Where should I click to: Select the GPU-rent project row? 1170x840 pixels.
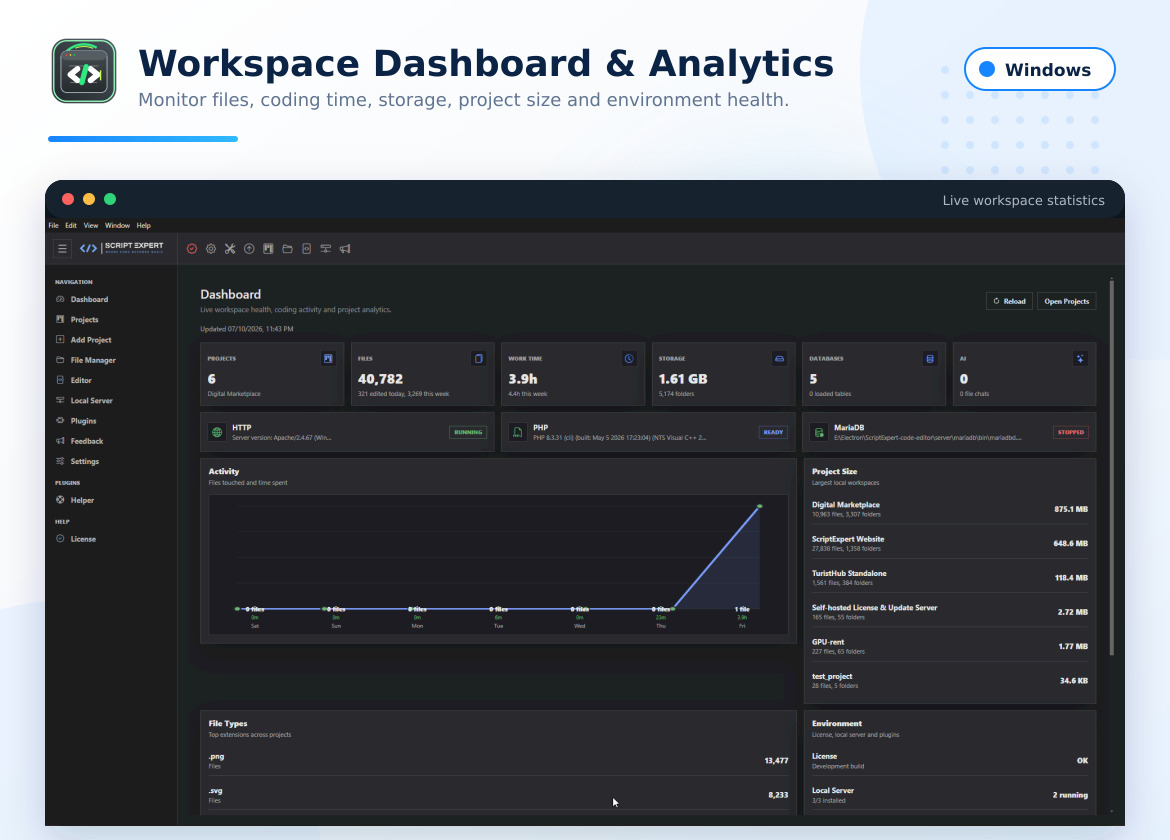[949, 647]
